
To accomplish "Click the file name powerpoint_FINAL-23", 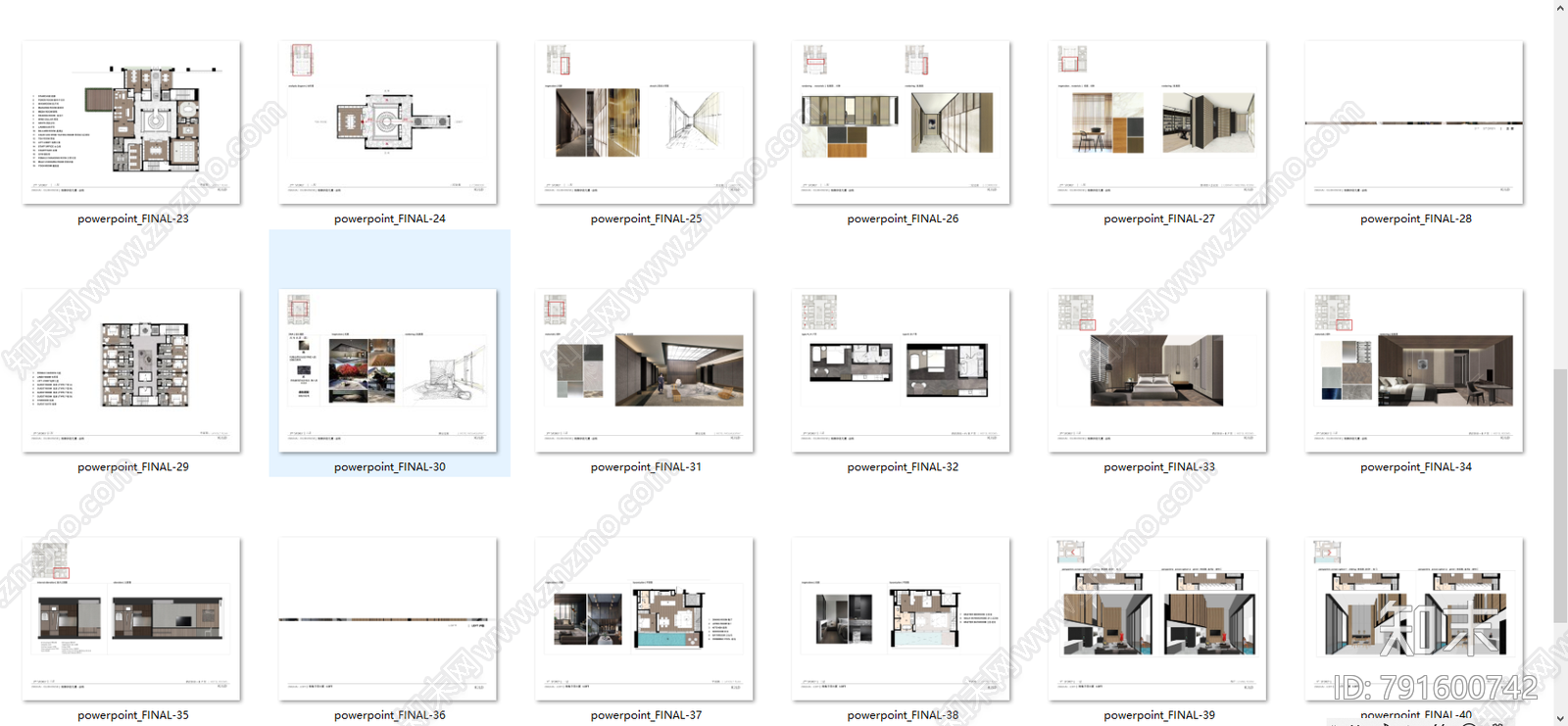I will 133,218.
